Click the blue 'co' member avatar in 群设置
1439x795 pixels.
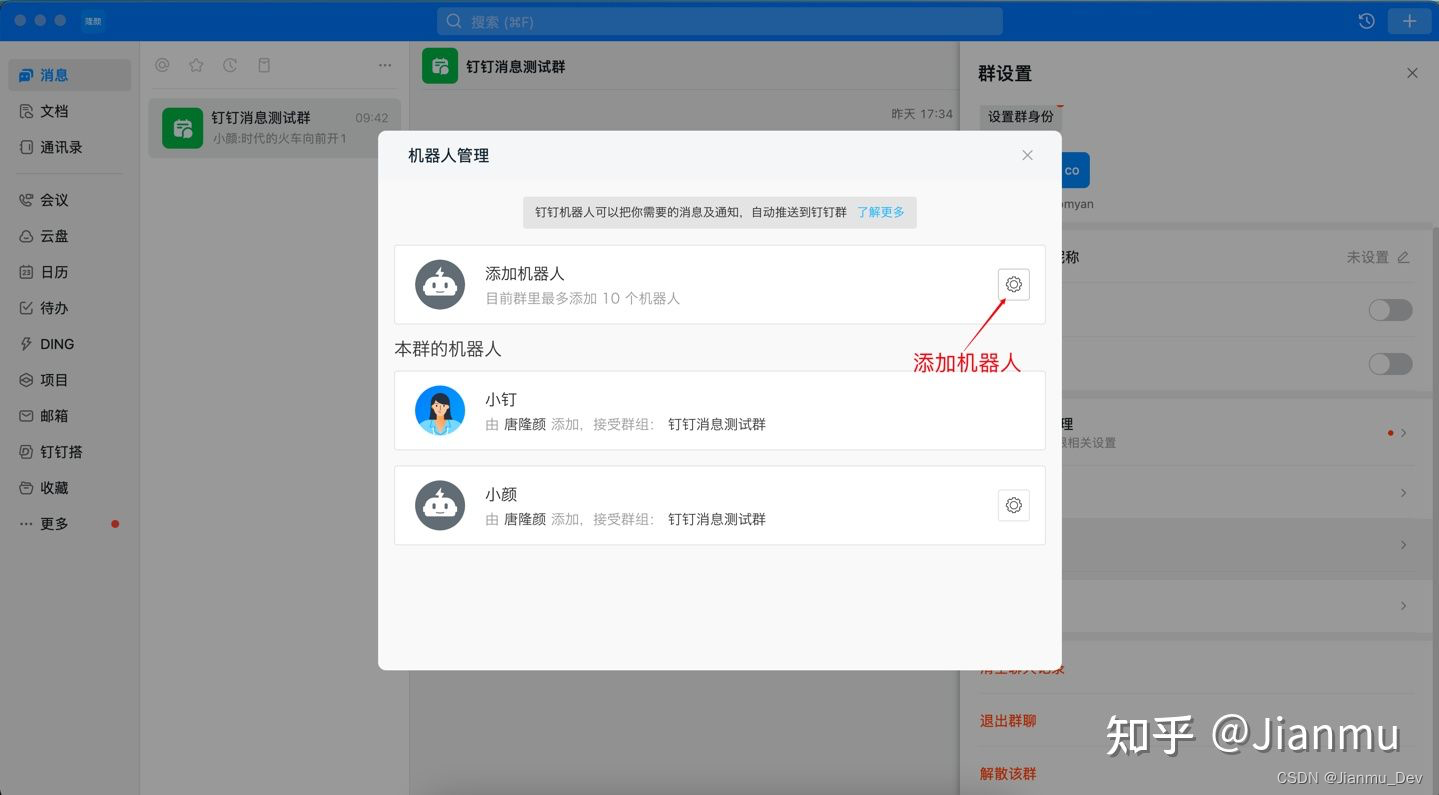[x=1074, y=170]
